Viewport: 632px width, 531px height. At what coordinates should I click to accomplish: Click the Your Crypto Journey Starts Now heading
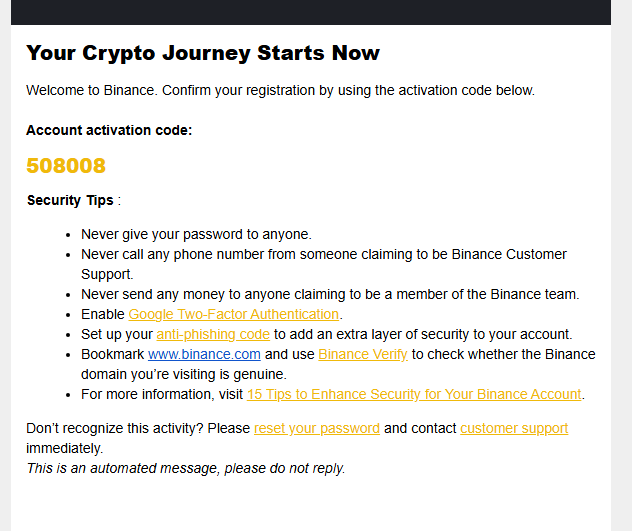coord(203,53)
